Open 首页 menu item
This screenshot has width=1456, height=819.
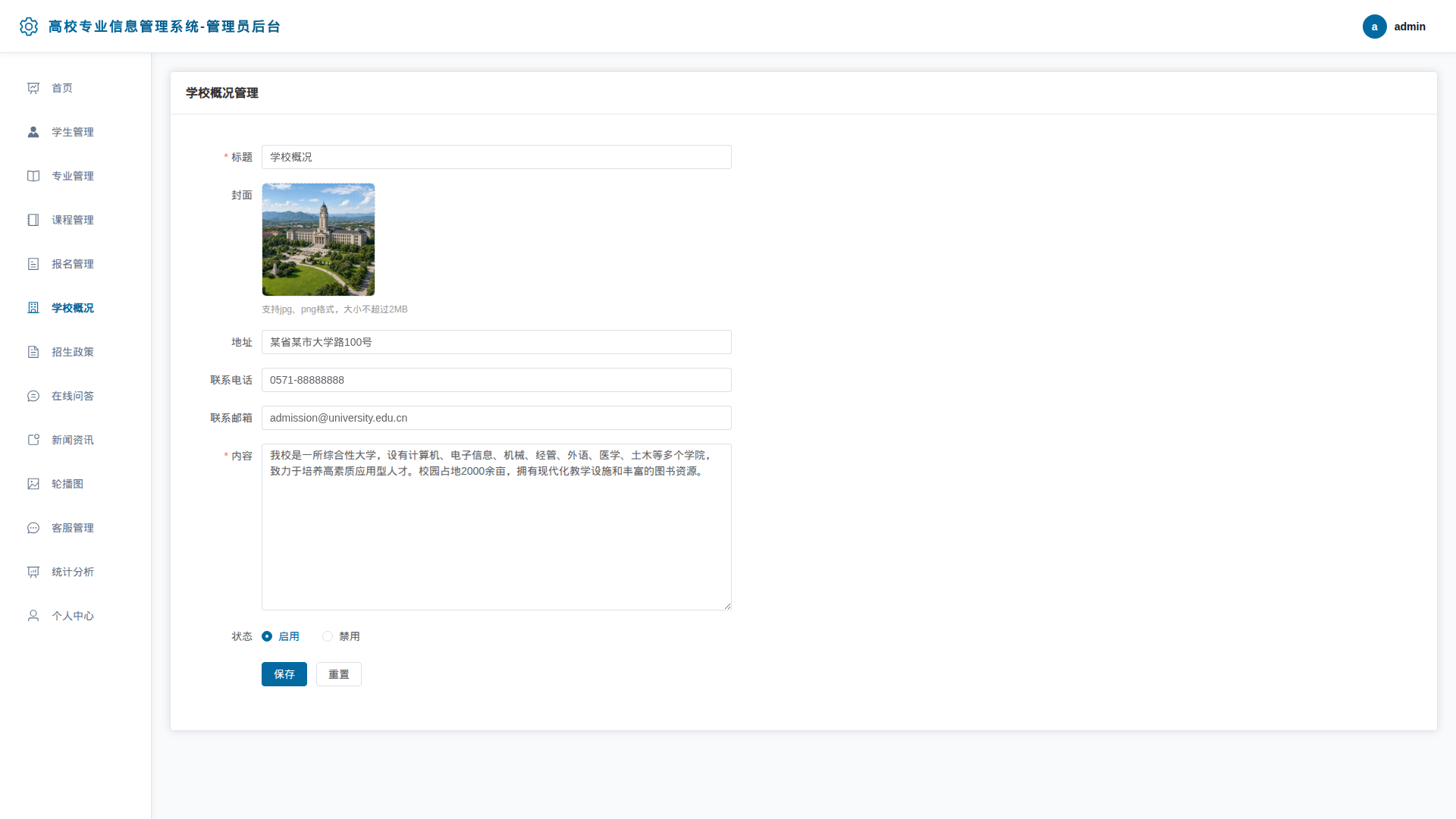tap(76, 88)
